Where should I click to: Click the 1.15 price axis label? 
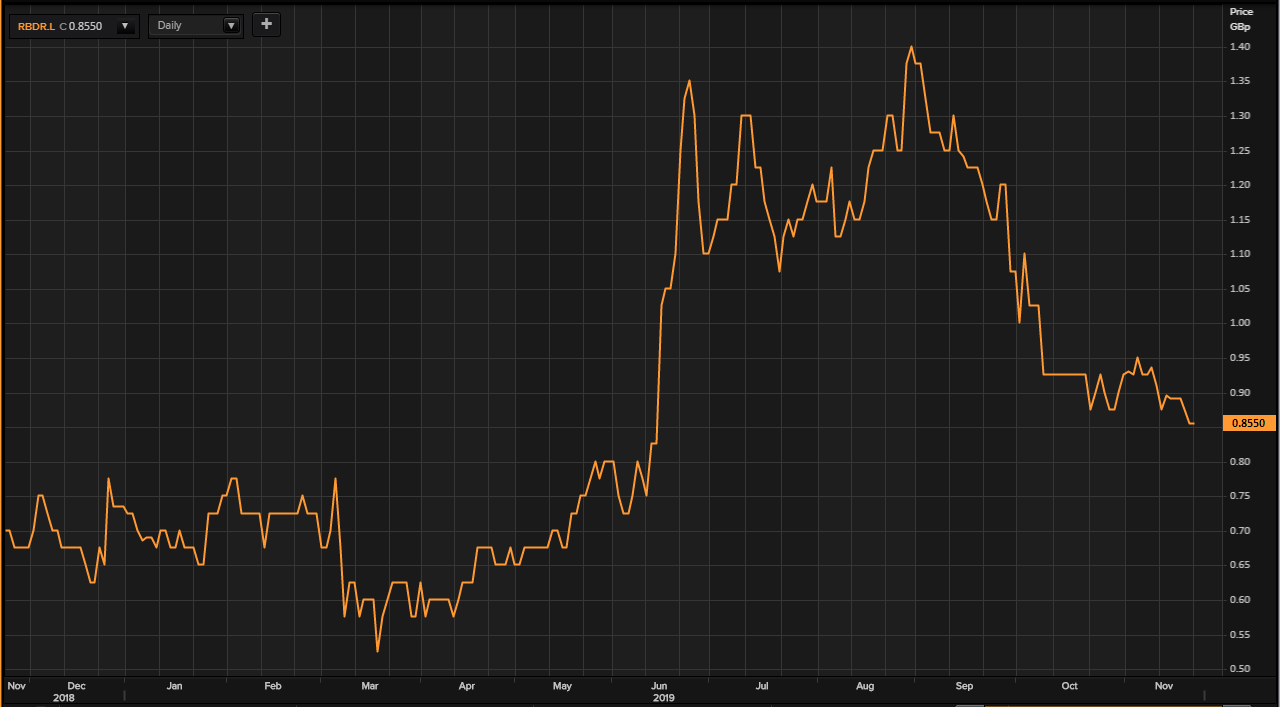tap(1241, 220)
